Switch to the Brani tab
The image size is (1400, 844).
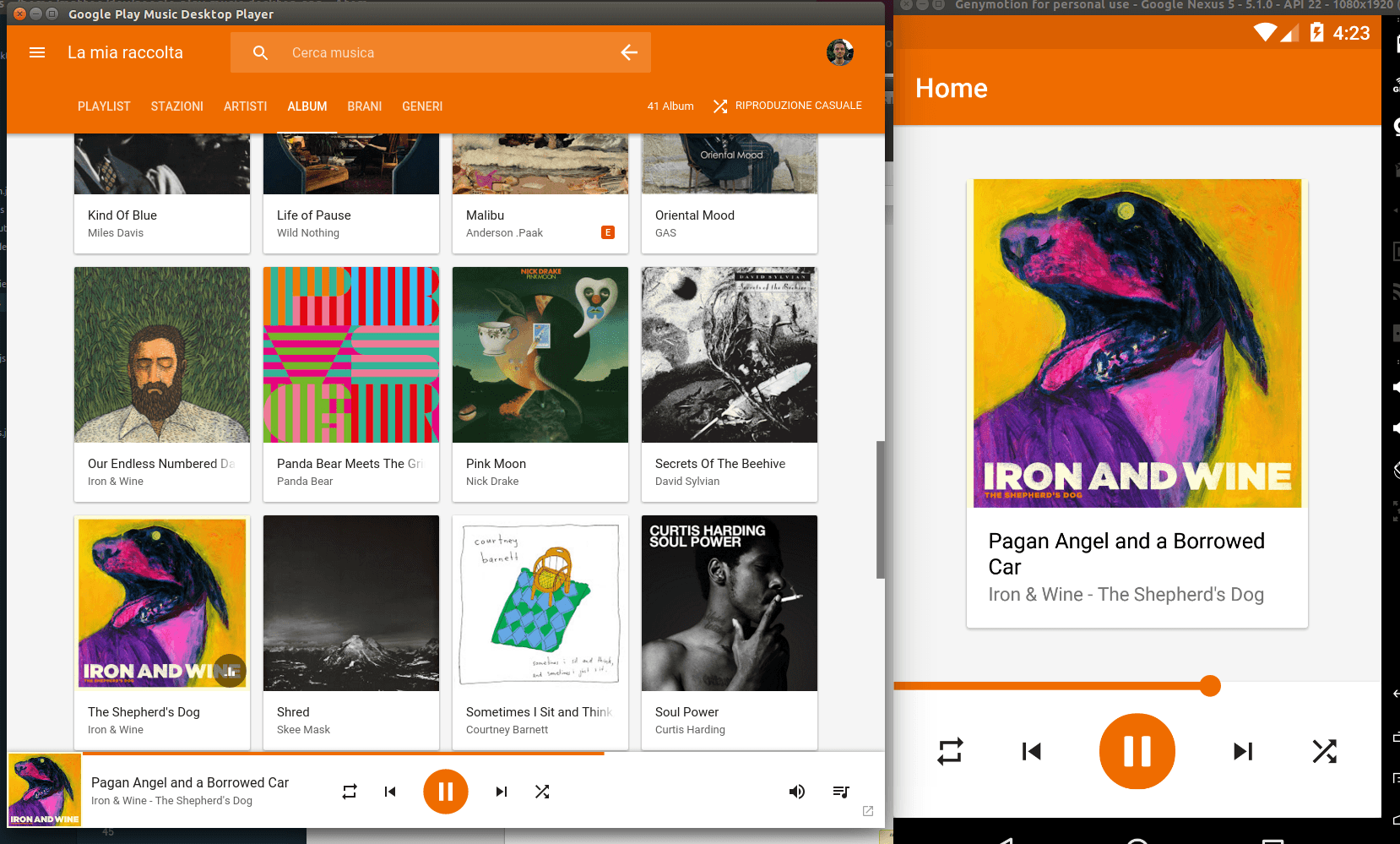coord(365,106)
